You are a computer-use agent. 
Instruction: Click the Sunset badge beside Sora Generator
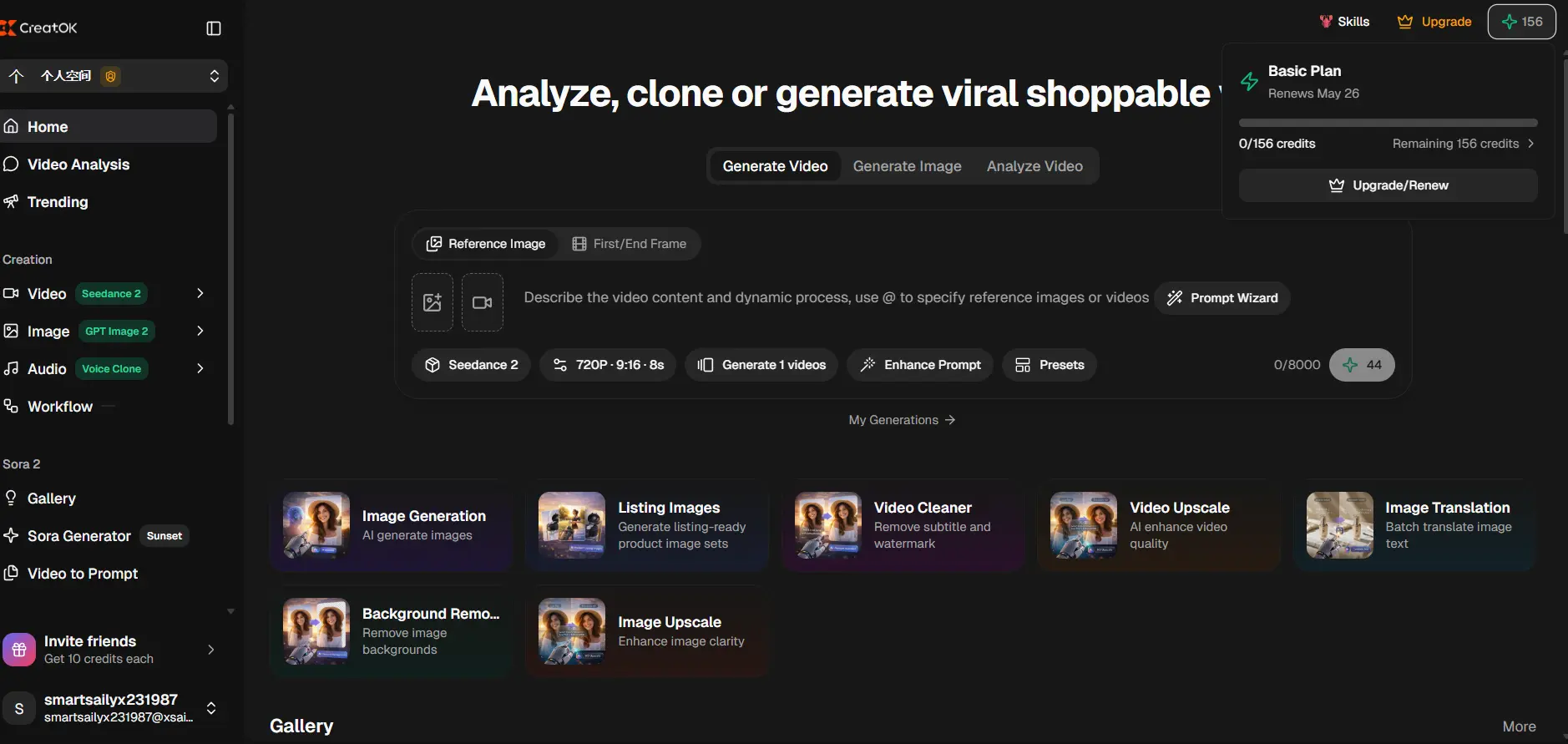164,536
